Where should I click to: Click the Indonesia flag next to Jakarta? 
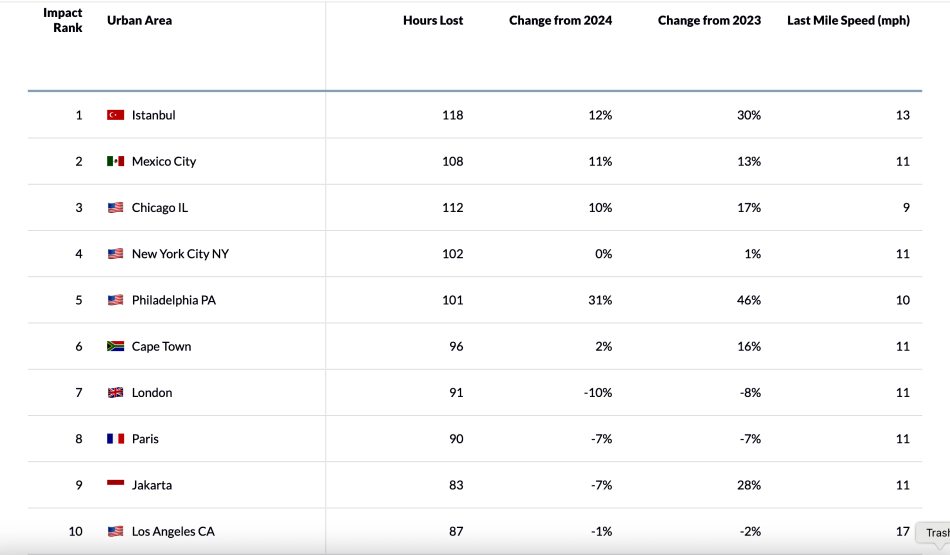(x=115, y=485)
